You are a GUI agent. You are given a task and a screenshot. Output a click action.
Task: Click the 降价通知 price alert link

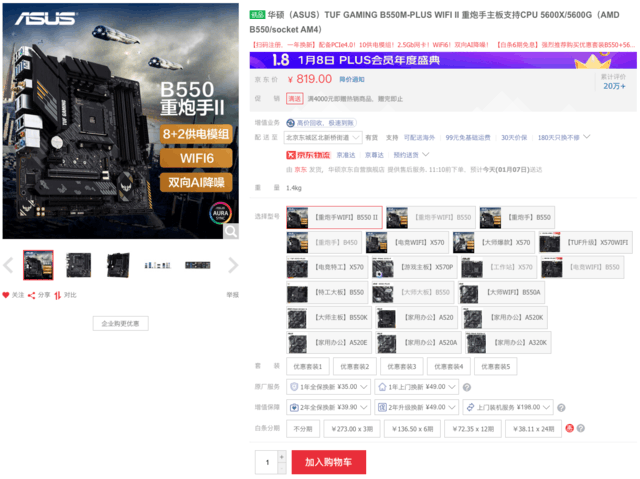pos(352,80)
